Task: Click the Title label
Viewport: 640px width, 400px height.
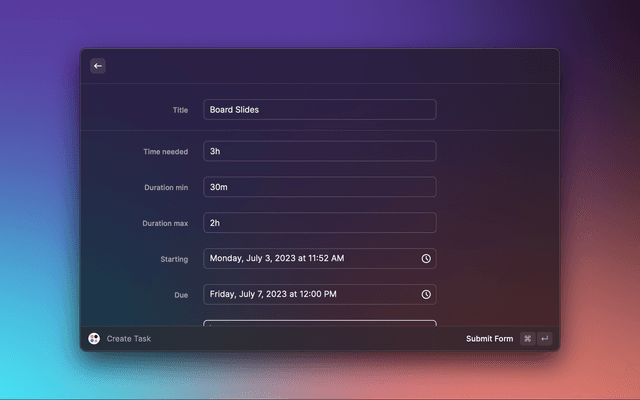Action: tap(180, 110)
